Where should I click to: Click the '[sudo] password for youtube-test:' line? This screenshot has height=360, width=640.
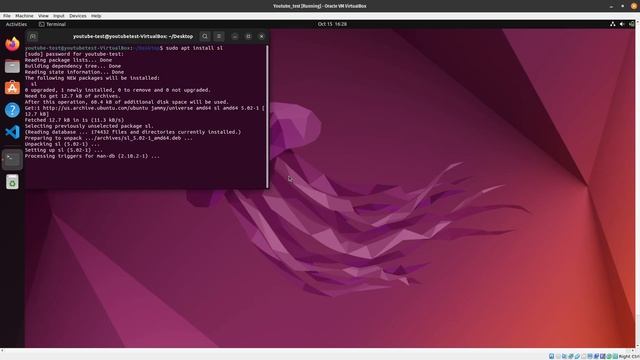pos(74,54)
